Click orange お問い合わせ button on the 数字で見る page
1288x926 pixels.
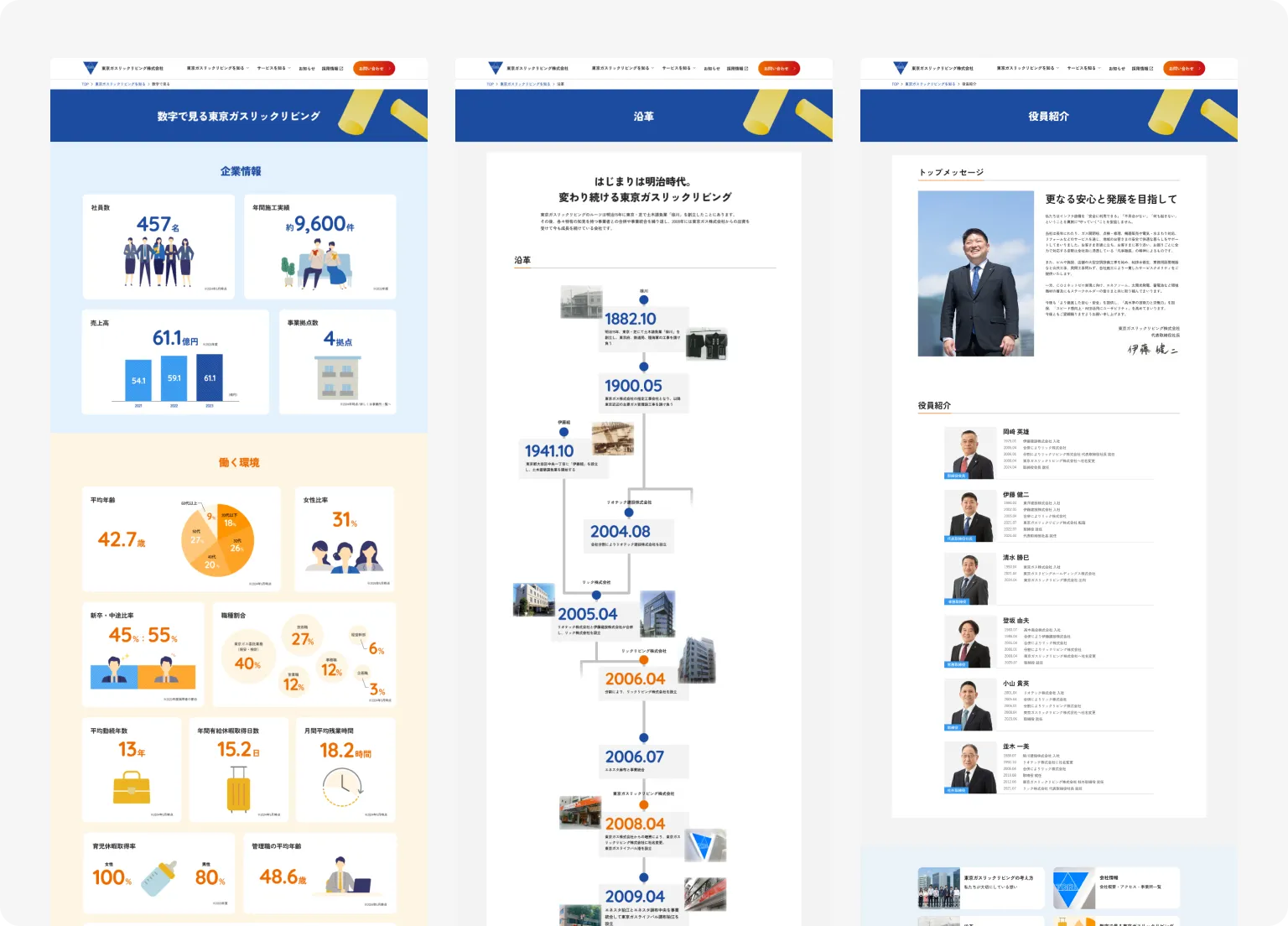coord(374,69)
